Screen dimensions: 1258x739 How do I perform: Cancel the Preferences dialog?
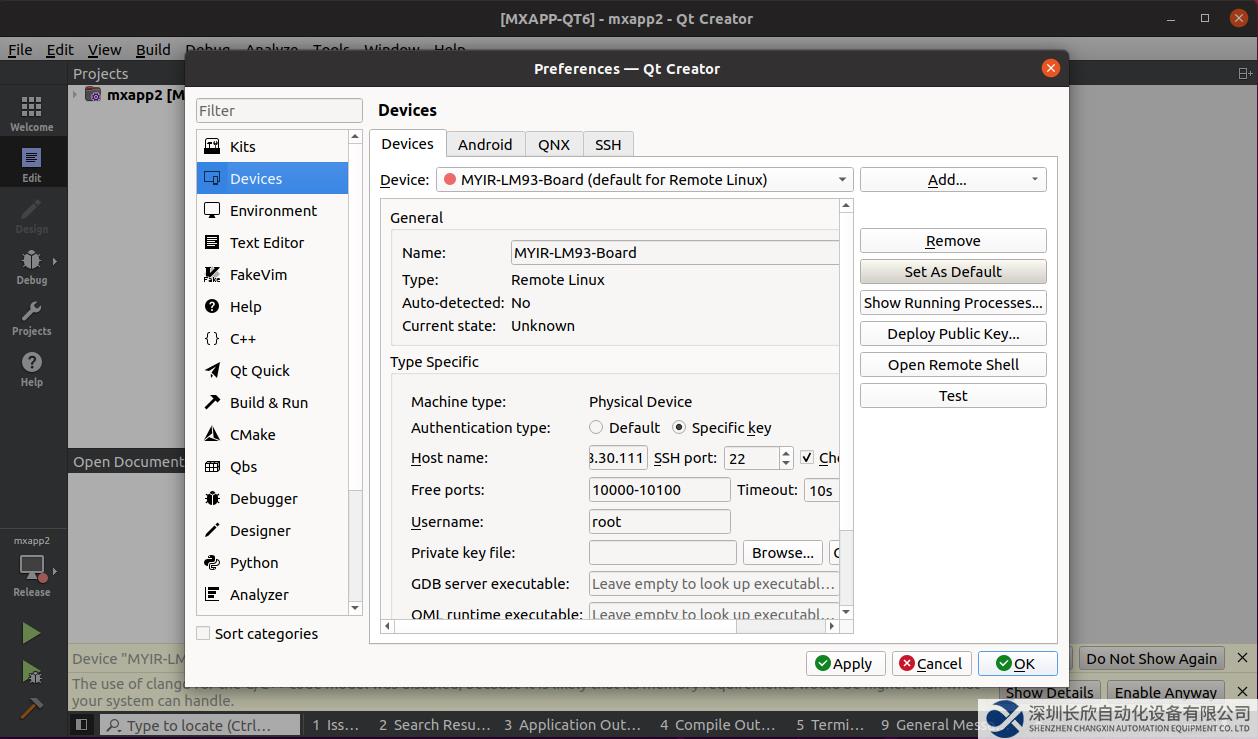click(x=931, y=663)
